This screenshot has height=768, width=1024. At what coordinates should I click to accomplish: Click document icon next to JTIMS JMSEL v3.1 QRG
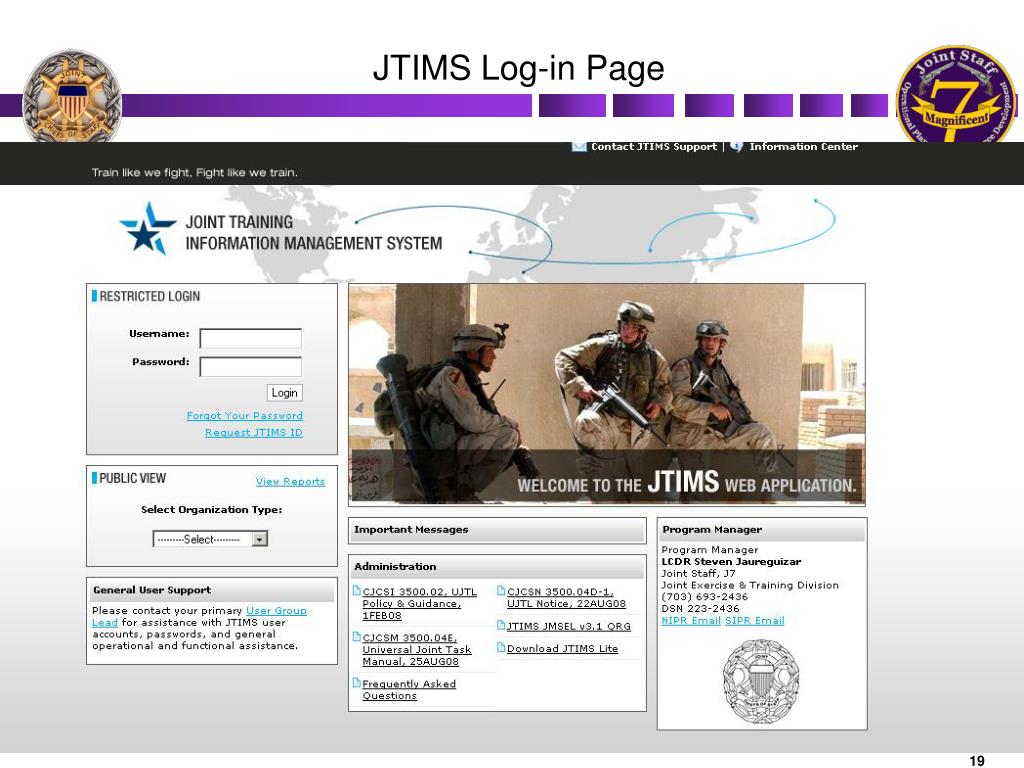pos(501,625)
